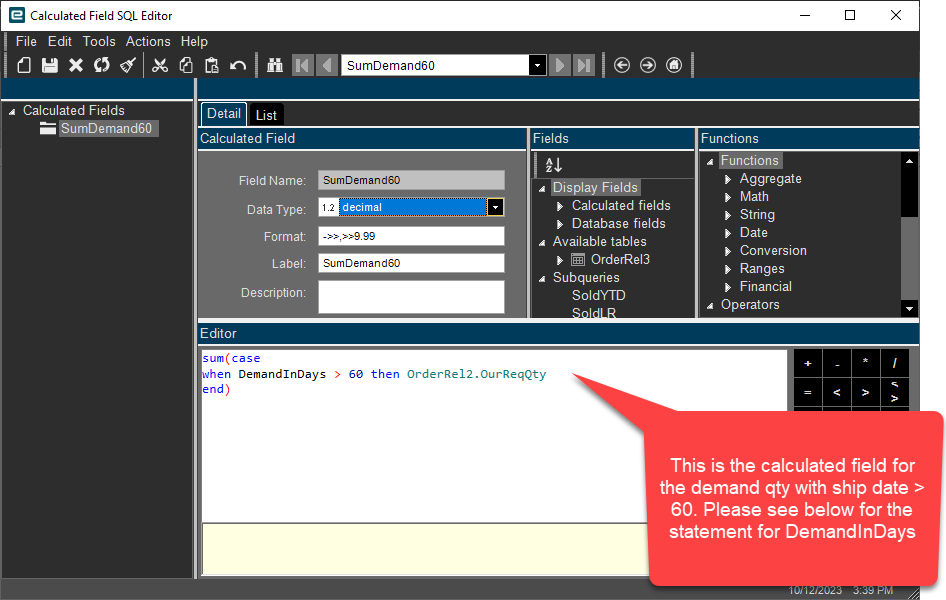Viewport: 946px width, 600px height.
Task: Click the not-equal operator button
Action: click(894, 393)
